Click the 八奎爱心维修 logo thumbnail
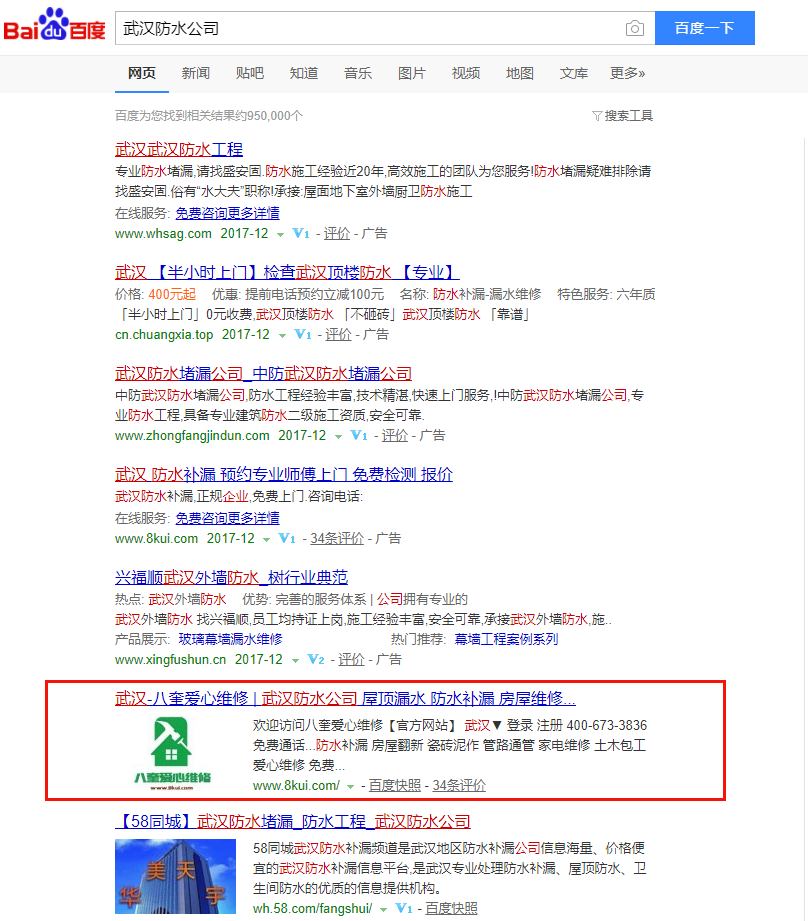 coord(171,754)
